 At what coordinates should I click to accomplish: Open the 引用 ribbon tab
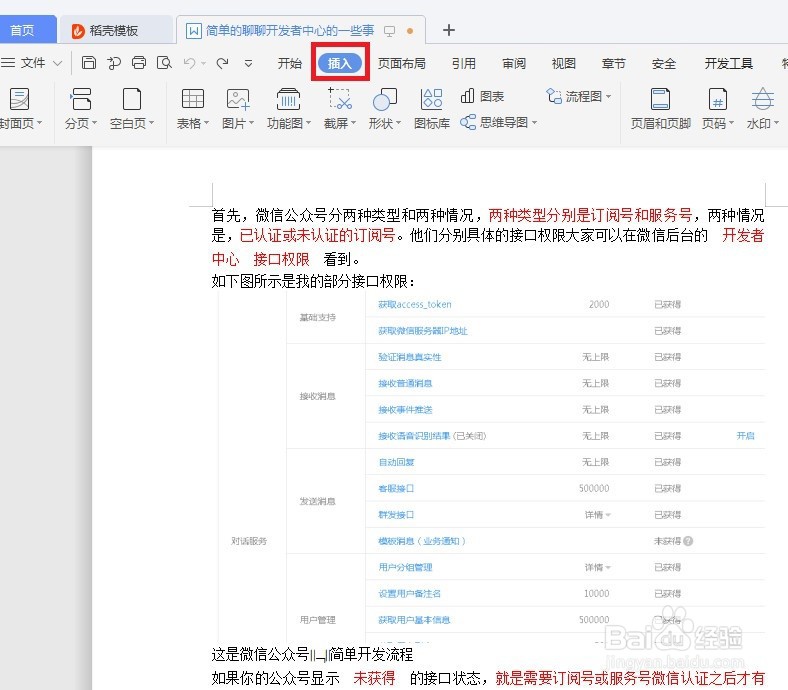pyautogui.click(x=463, y=63)
